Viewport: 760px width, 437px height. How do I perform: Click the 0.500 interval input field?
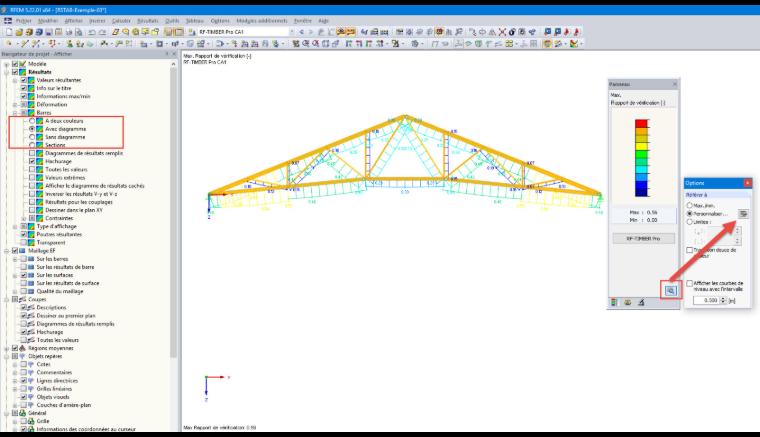coord(706,300)
